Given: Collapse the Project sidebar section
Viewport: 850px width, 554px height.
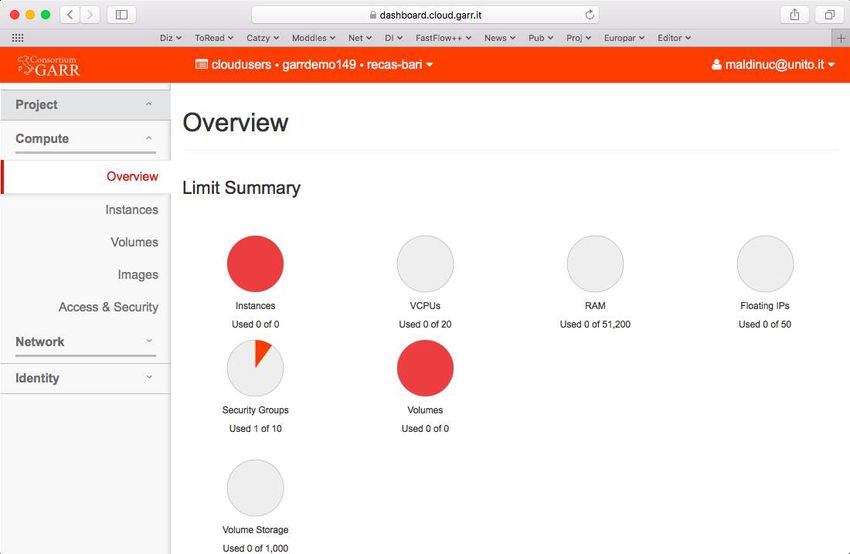Looking at the screenshot, I should pos(85,105).
